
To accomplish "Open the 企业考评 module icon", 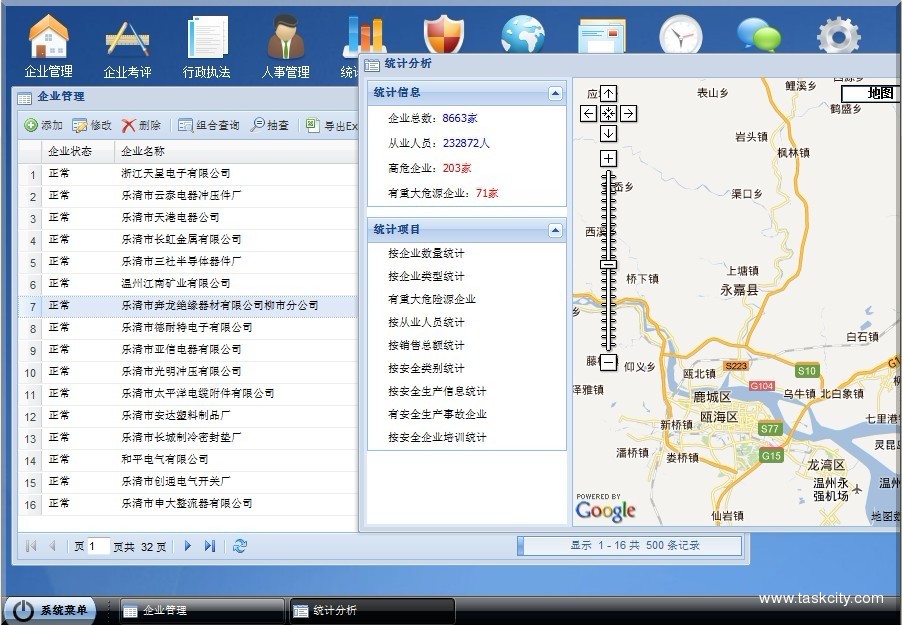I will (128, 38).
